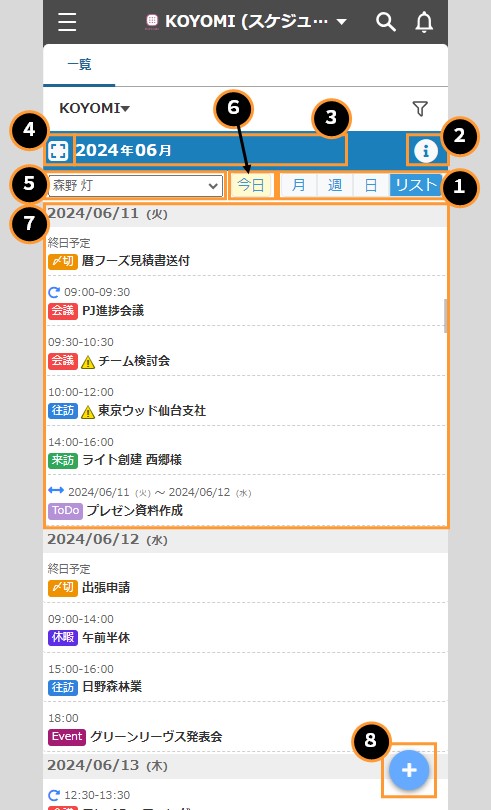The image size is (491, 810).
Task: Switch to 日 view
Action: coord(371,185)
